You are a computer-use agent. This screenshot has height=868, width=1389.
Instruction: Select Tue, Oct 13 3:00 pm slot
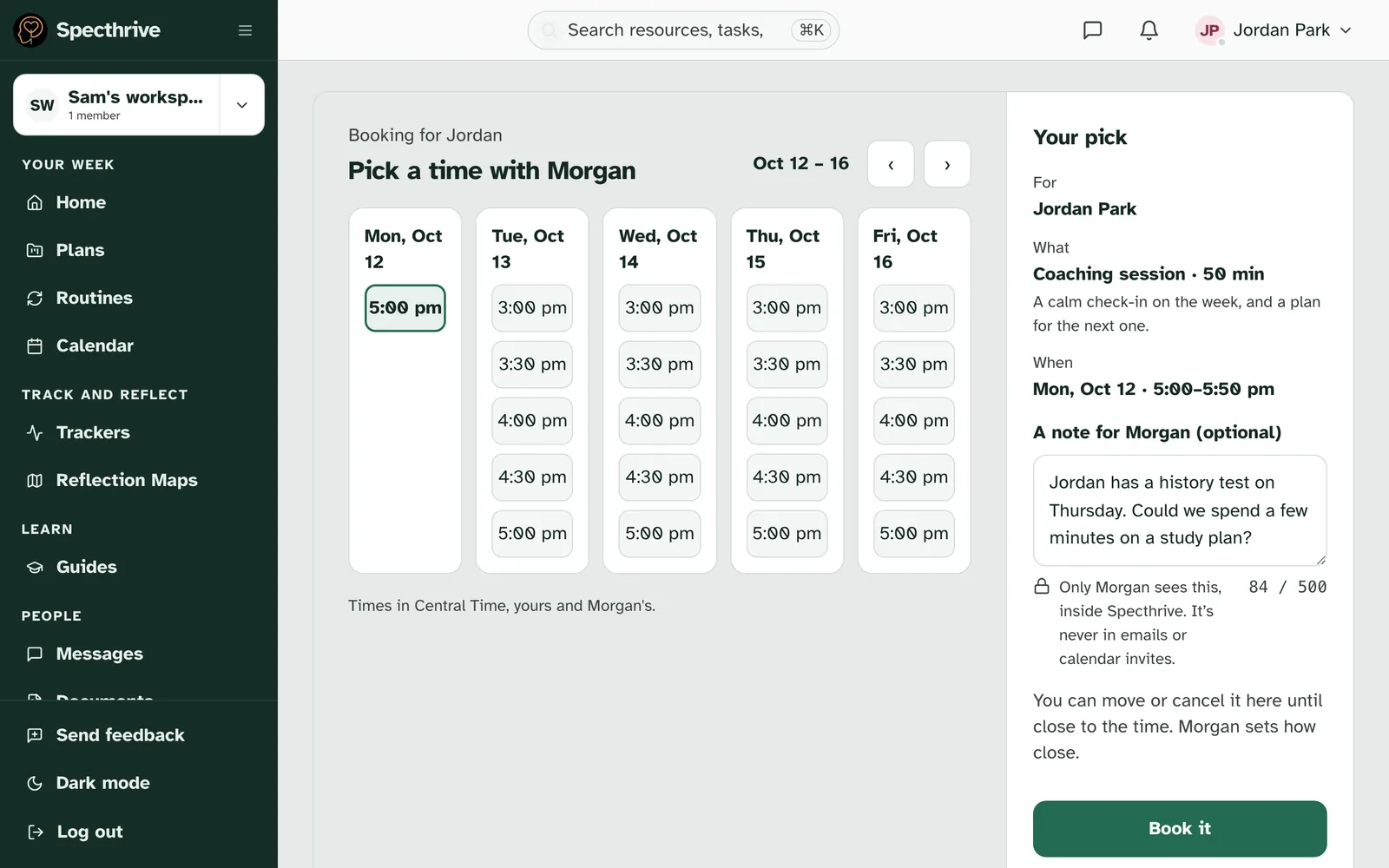tap(532, 308)
